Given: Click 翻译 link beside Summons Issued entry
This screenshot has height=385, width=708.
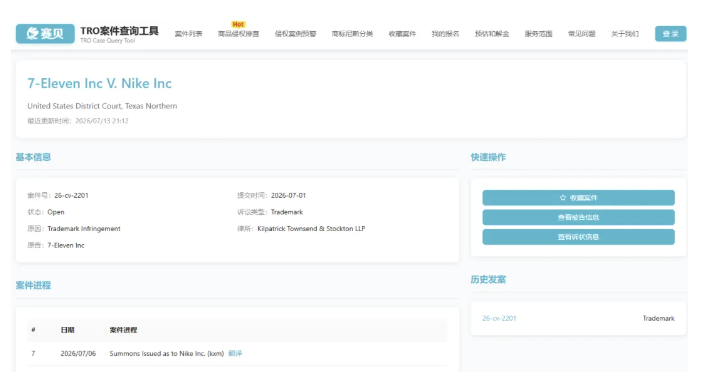Looking at the screenshot, I should (x=235, y=353).
